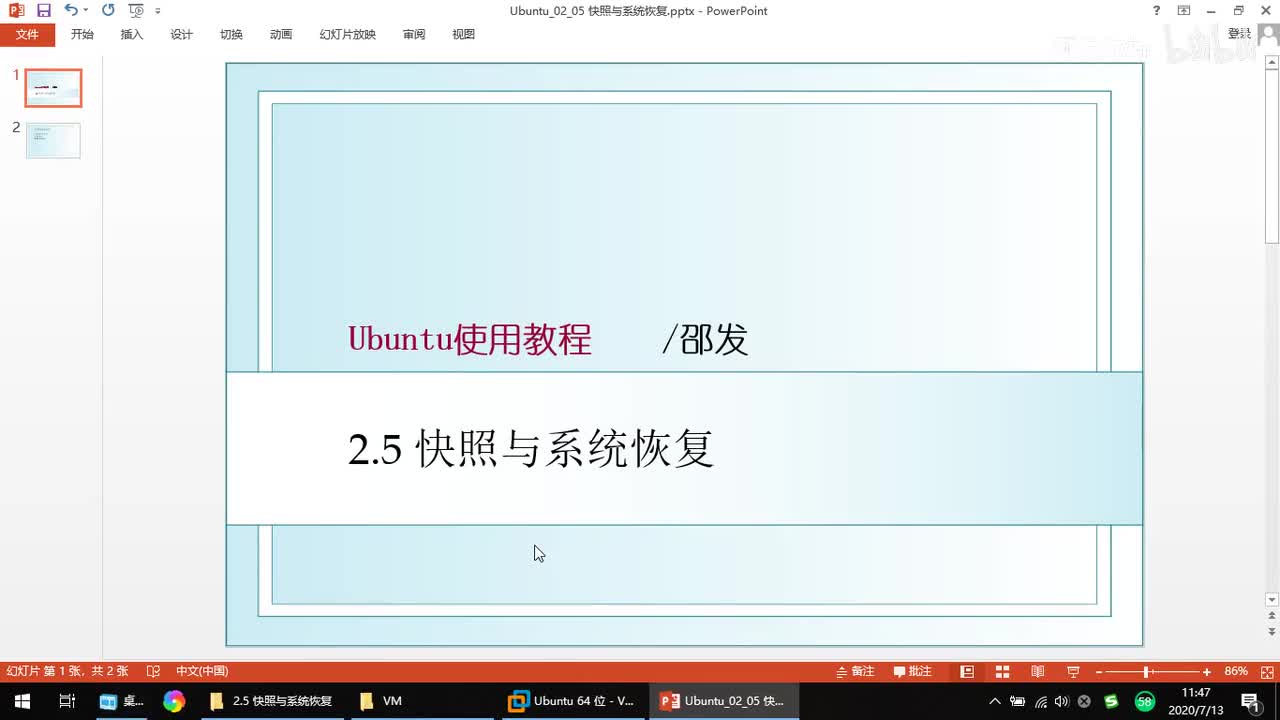Screen dimensions: 1280x720
Task: Switch to the 开始 ribbon tab
Action: click(82, 34)
